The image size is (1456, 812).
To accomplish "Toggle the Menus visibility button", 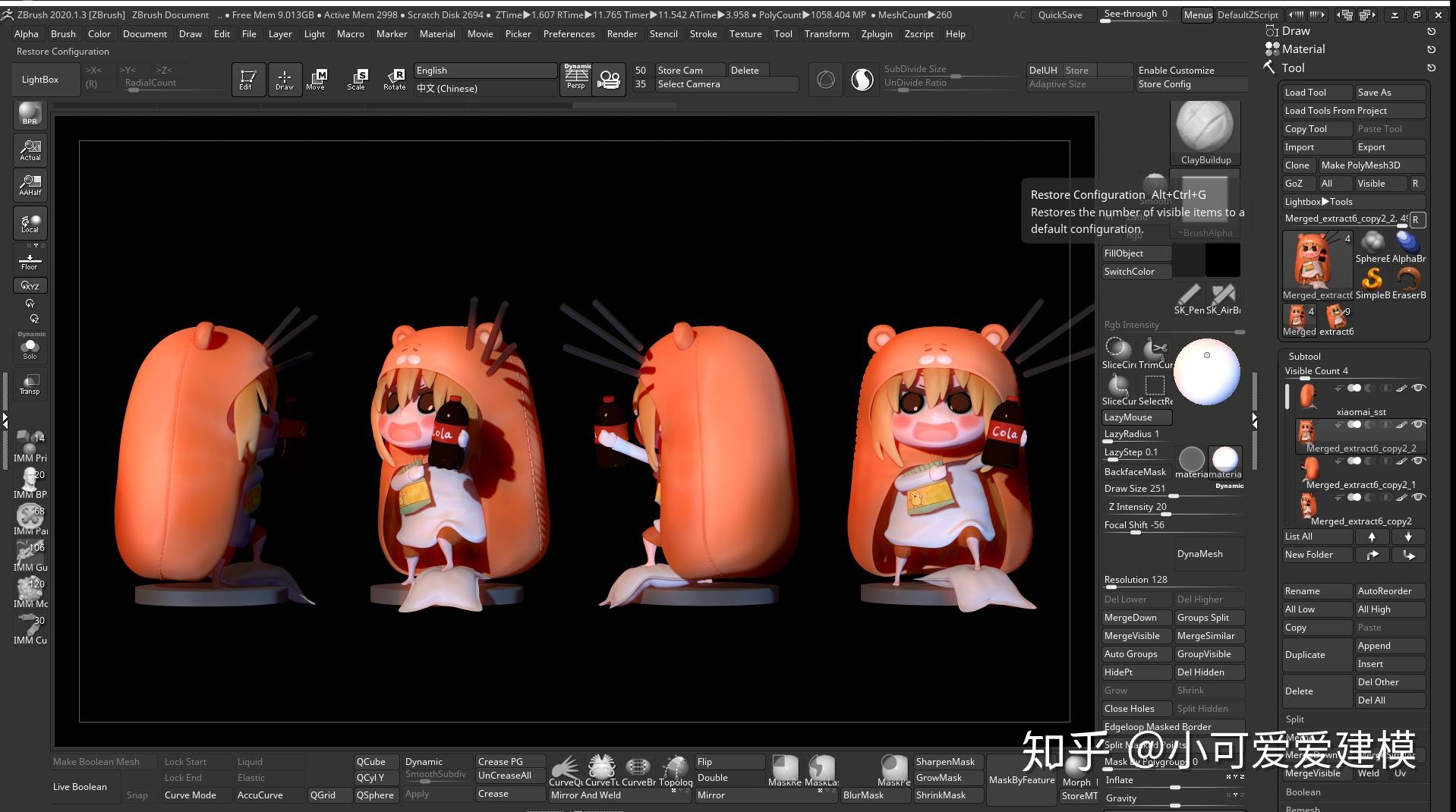I will point(1198,15).
